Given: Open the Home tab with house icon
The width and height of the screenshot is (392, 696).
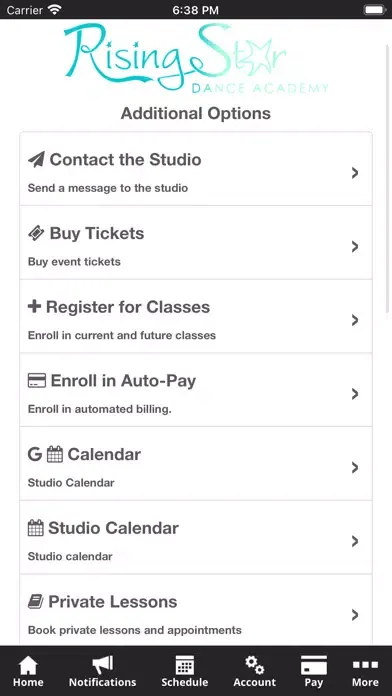Looking at the screenshot, I should click(28, 671).
